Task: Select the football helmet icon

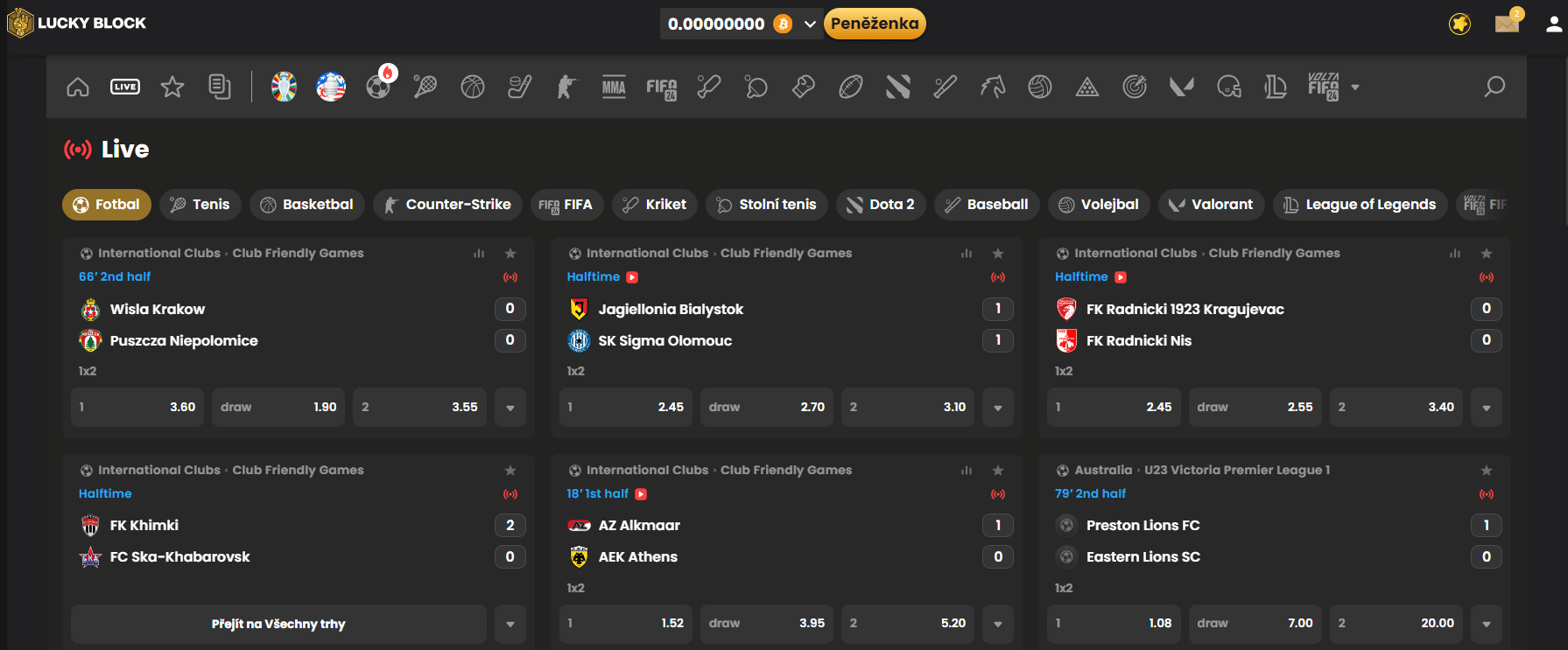Action: click(1229, 87)
